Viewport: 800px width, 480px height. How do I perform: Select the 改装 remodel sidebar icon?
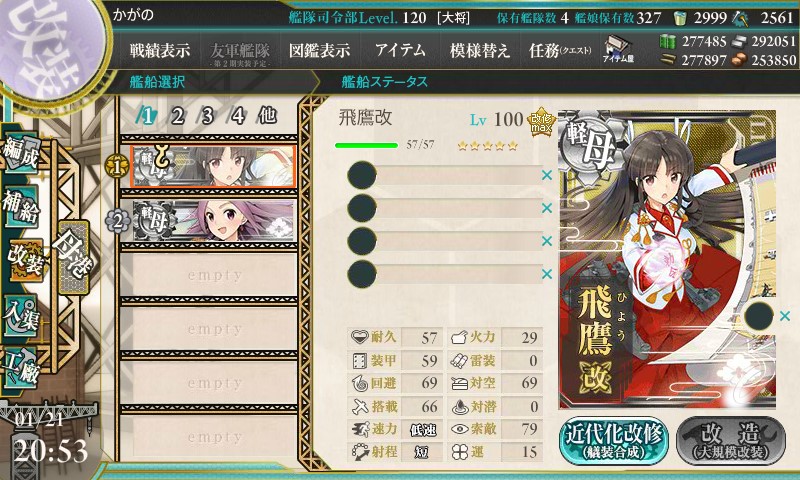tap(24, 260)
